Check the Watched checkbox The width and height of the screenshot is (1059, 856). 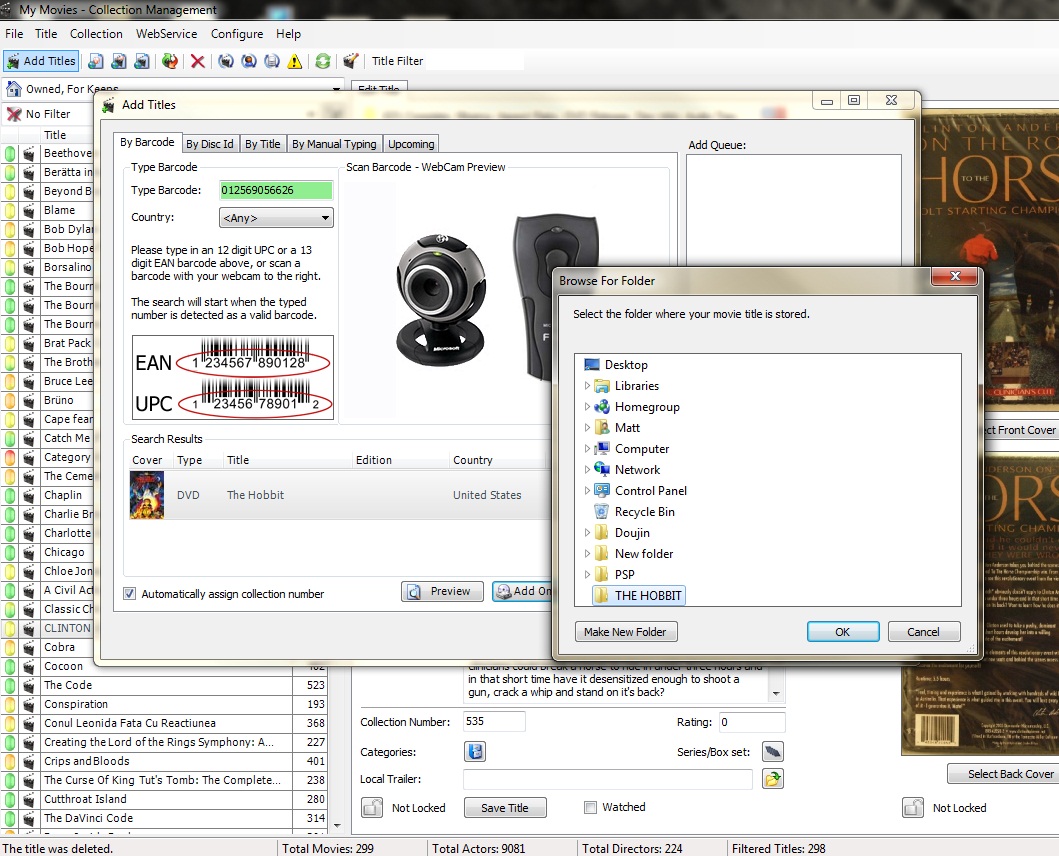click(x=590, y=807)
